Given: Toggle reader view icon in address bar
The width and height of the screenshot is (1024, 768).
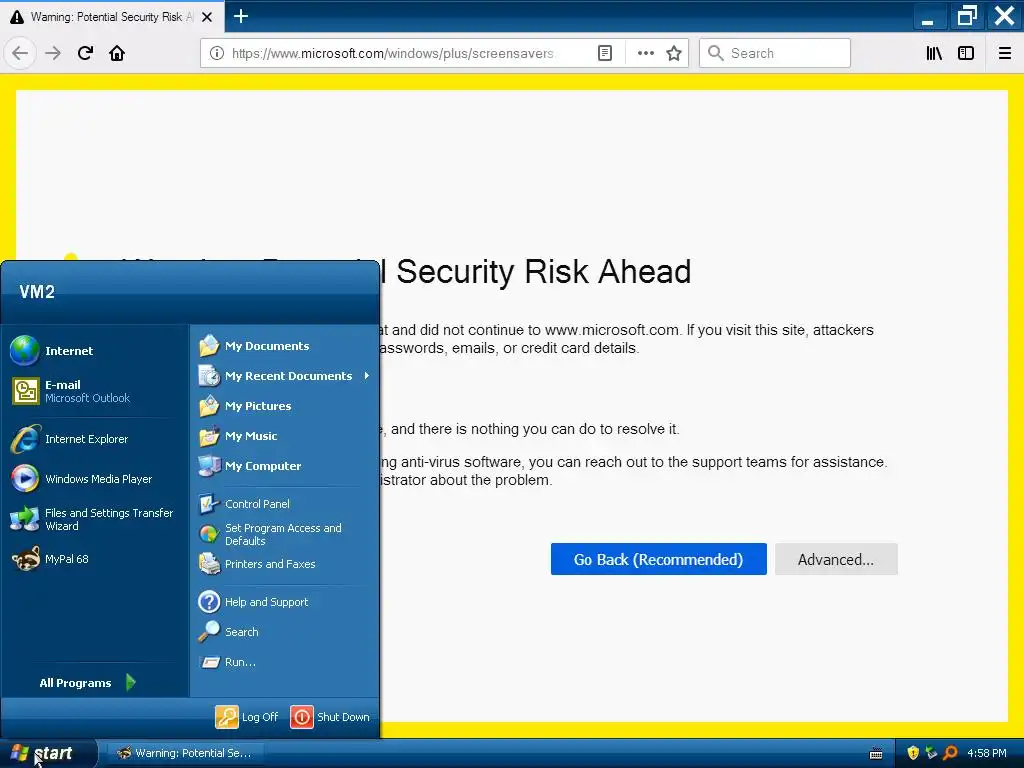Looking at the screenshot, I should tap(605, 53).
